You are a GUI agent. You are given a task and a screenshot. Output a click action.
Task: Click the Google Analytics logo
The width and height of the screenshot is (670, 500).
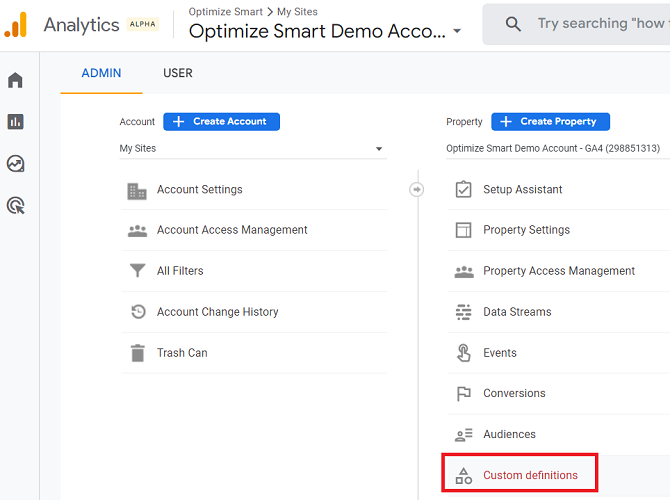coord(16,25)
